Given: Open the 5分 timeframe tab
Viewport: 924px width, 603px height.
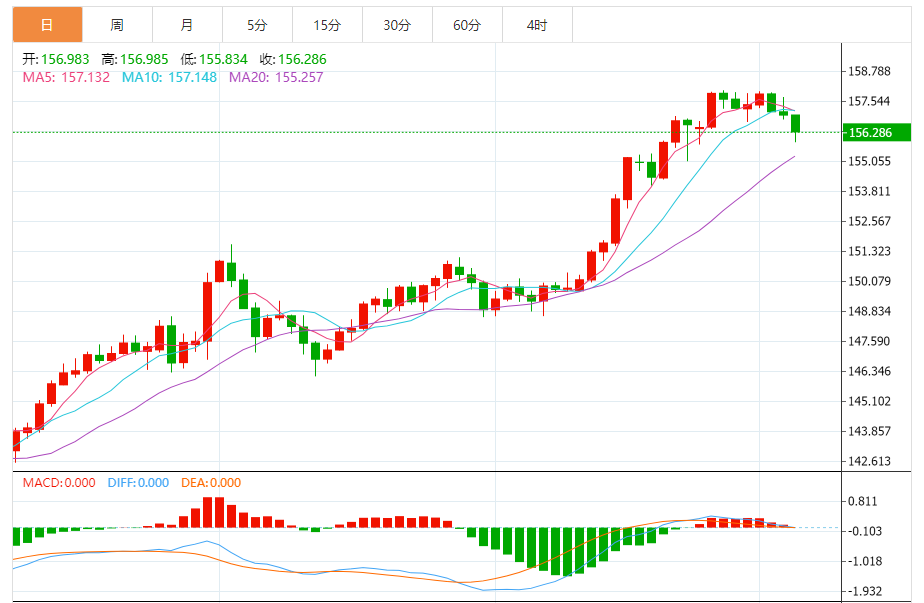Looking at the screenshot, I should pos(258,25).
